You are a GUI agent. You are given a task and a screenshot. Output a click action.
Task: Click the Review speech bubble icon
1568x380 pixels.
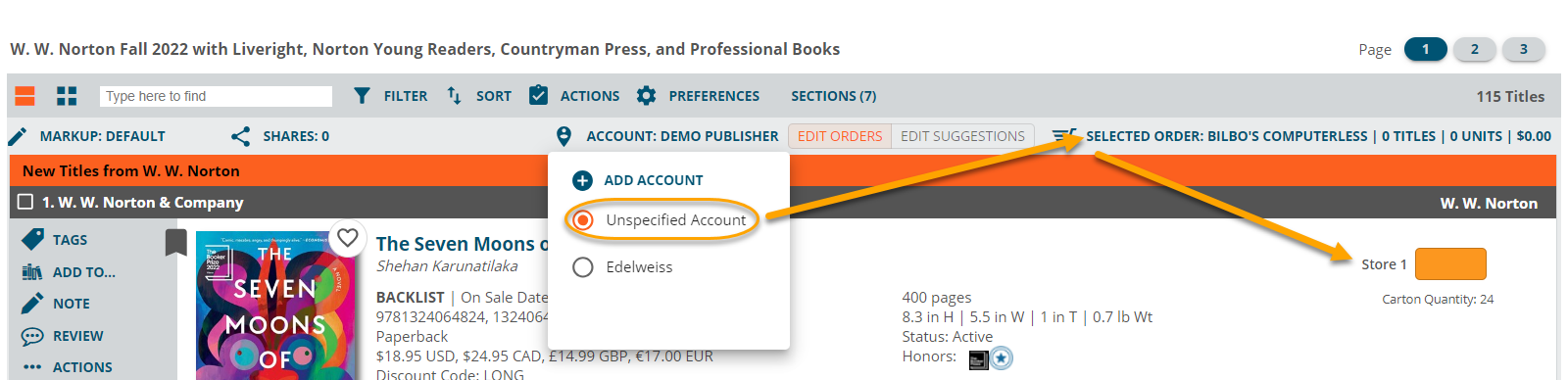(32, 336)
